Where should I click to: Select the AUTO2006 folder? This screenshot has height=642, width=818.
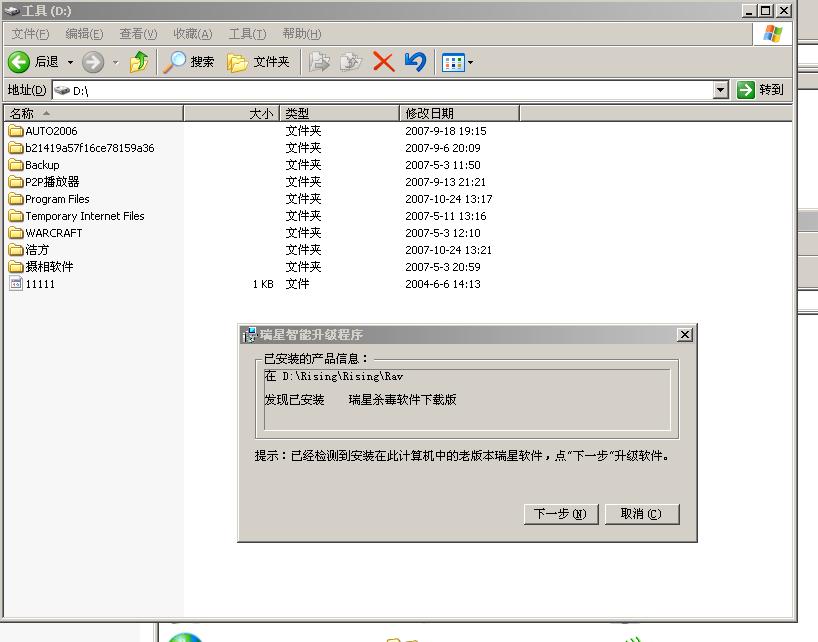point(51,131)
